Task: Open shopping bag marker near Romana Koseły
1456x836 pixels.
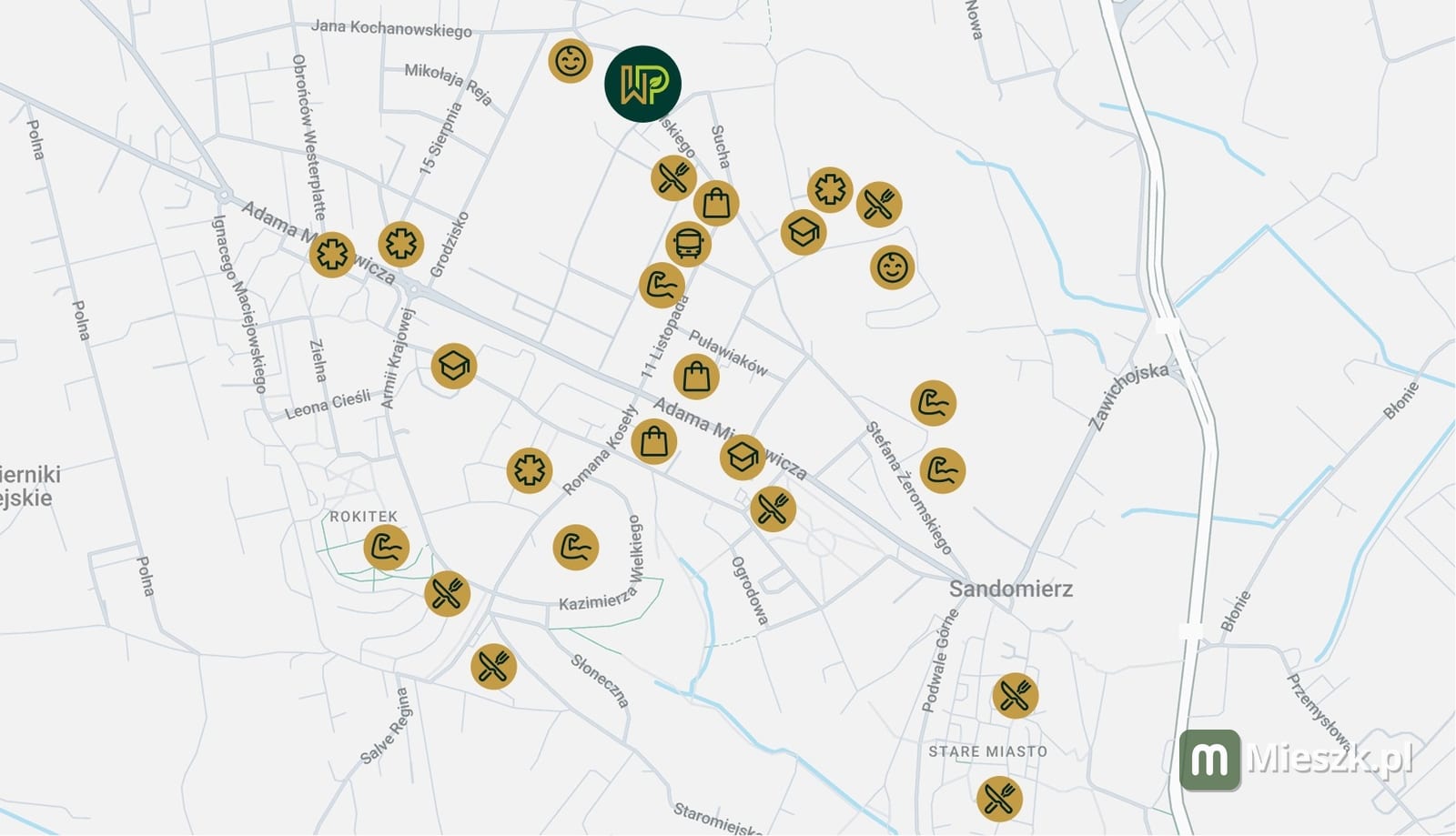Action: (x=654, y=442)
